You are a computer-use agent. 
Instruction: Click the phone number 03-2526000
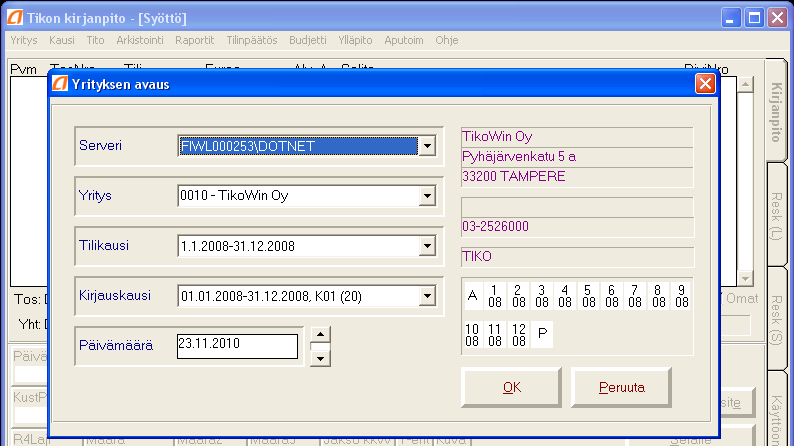click(495, 226)
